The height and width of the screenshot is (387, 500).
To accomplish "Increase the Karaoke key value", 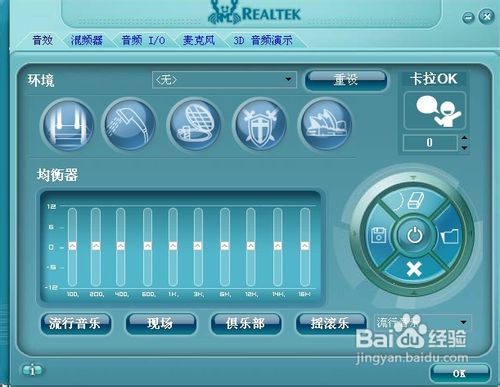I will (x=464, y=138).
